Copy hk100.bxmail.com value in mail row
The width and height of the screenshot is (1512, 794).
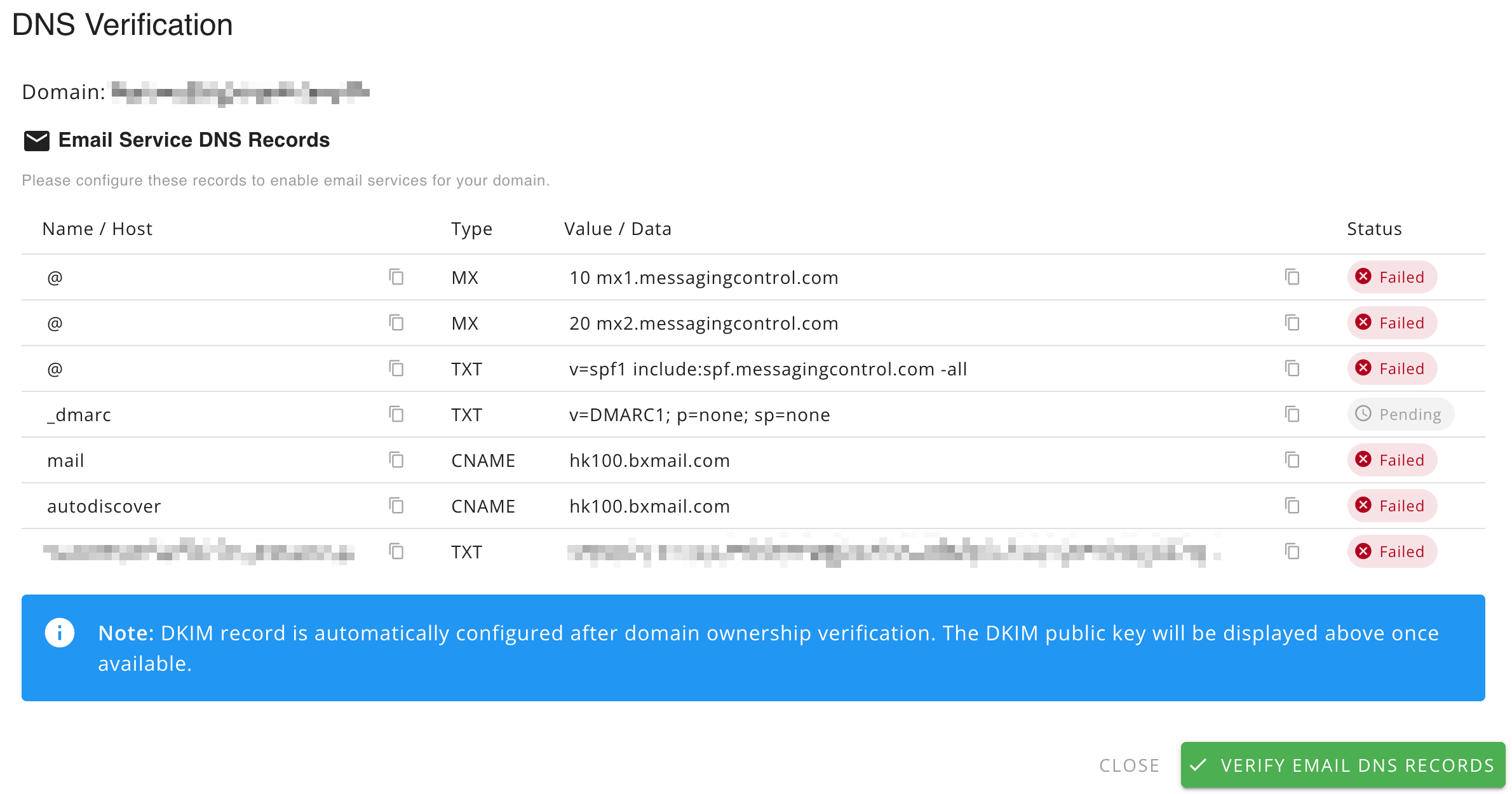tap(1292, 460)
